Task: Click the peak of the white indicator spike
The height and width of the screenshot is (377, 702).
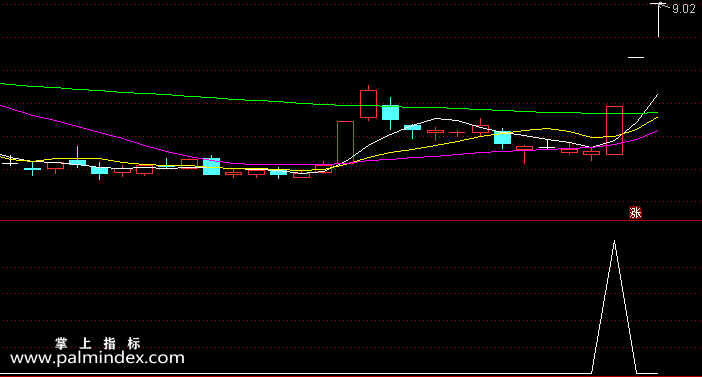Action: (614, 242)
